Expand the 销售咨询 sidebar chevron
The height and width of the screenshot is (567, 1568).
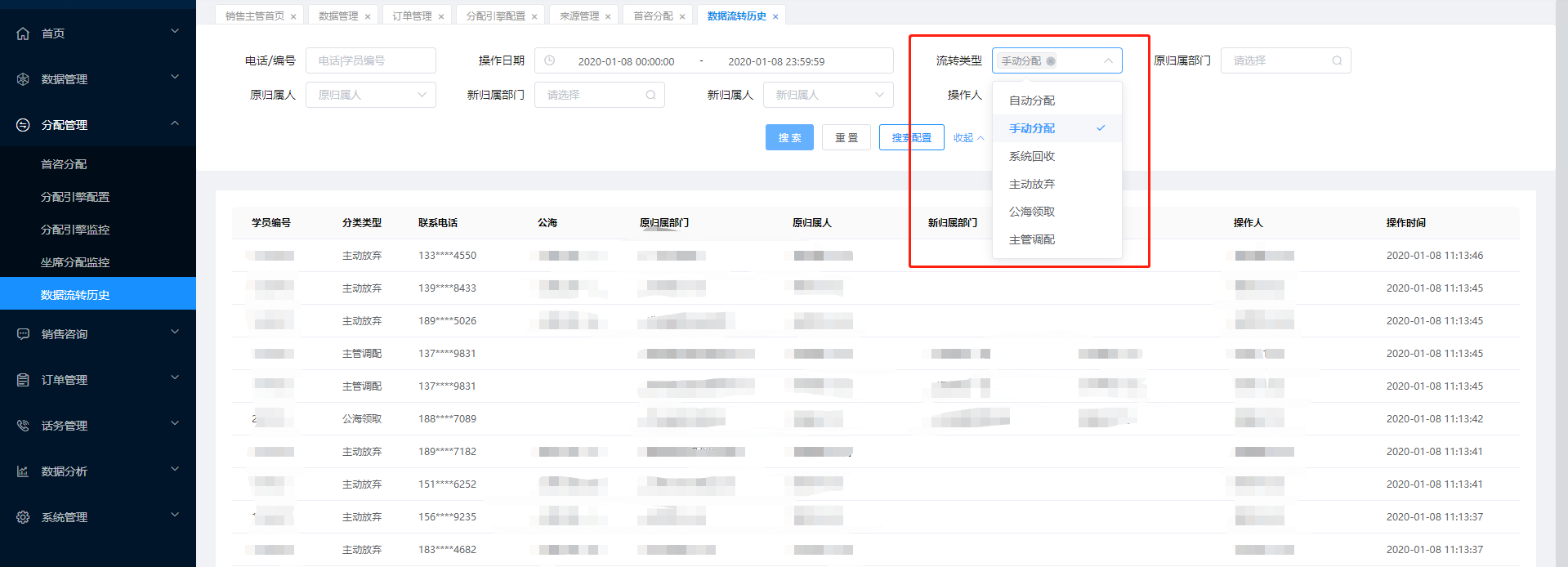coord(174,332)
